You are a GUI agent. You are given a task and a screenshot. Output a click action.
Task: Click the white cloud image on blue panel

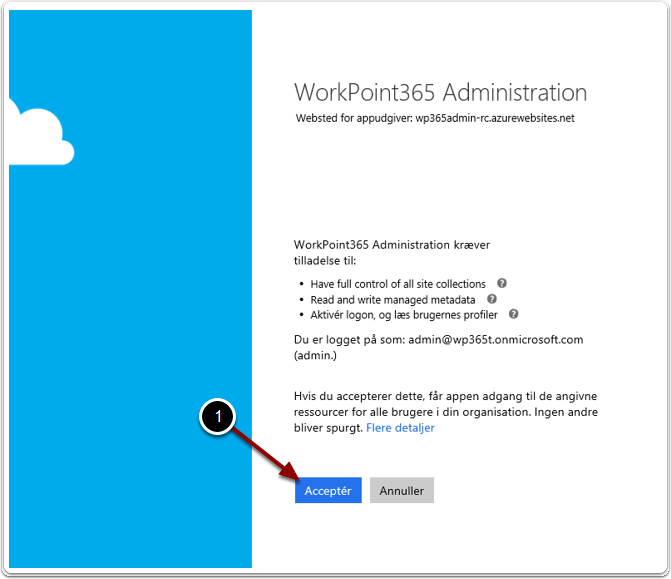point(42,132)
